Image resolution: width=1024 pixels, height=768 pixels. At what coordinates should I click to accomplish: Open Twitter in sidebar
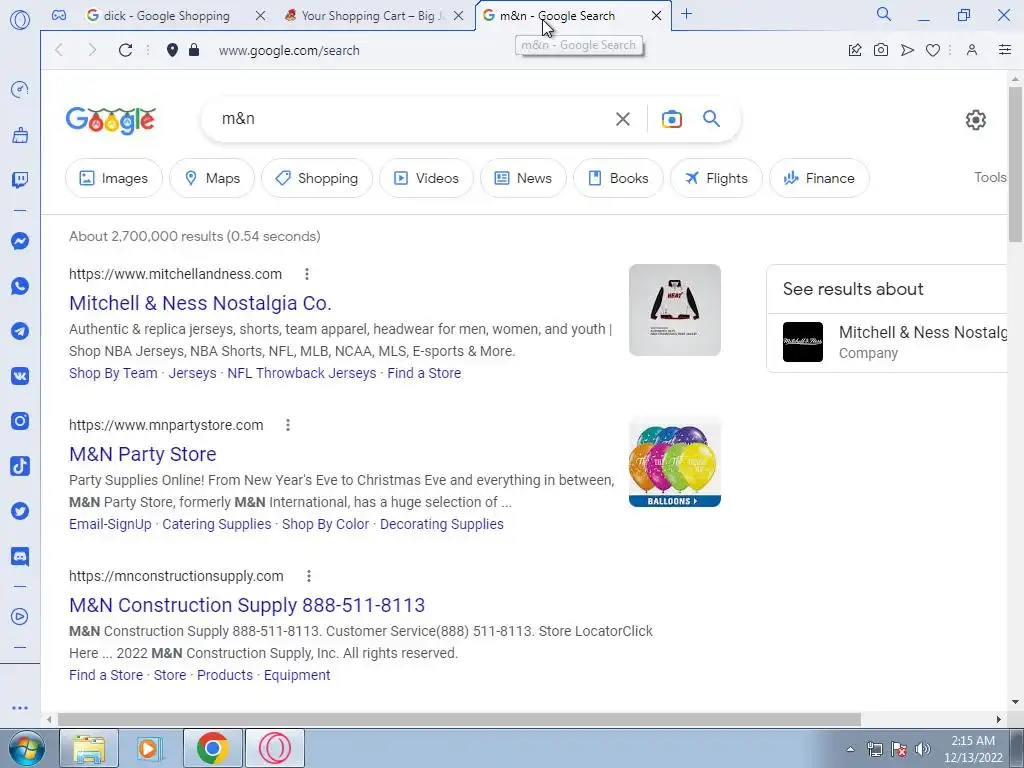[x=20, y=511]
